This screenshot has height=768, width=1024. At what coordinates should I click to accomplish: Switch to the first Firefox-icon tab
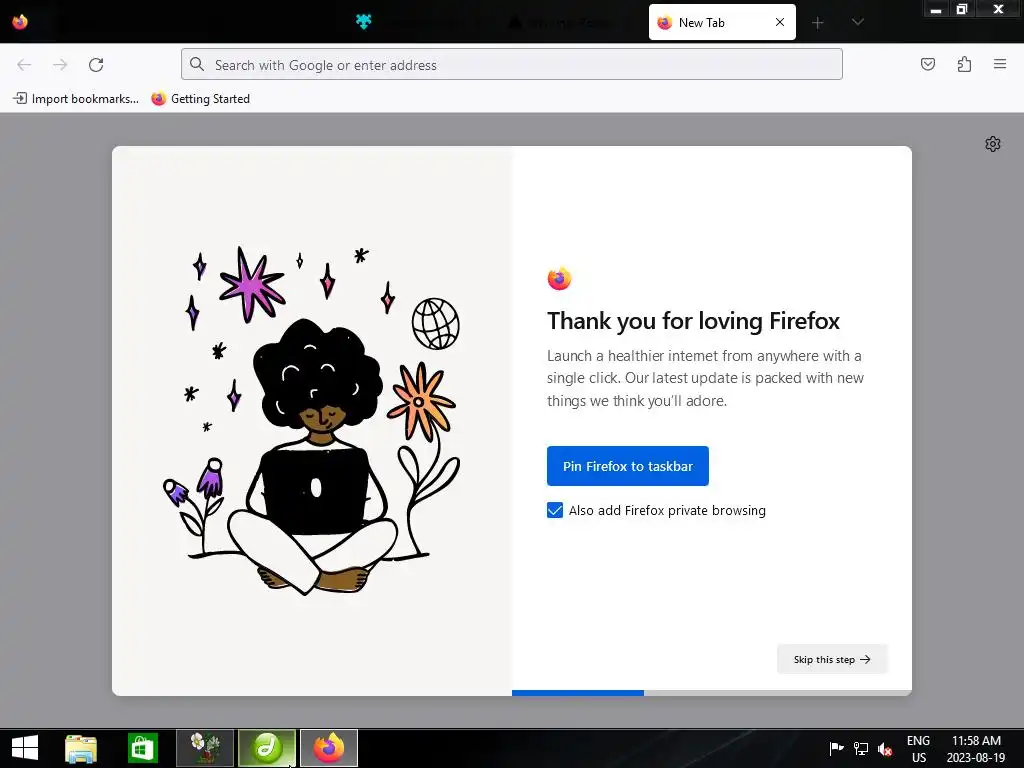[20, 22]
